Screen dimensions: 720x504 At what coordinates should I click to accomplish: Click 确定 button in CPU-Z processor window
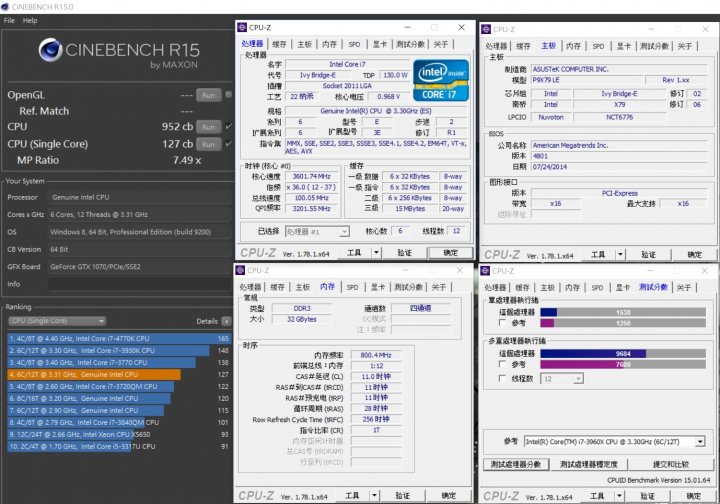(x=450, y=252)
